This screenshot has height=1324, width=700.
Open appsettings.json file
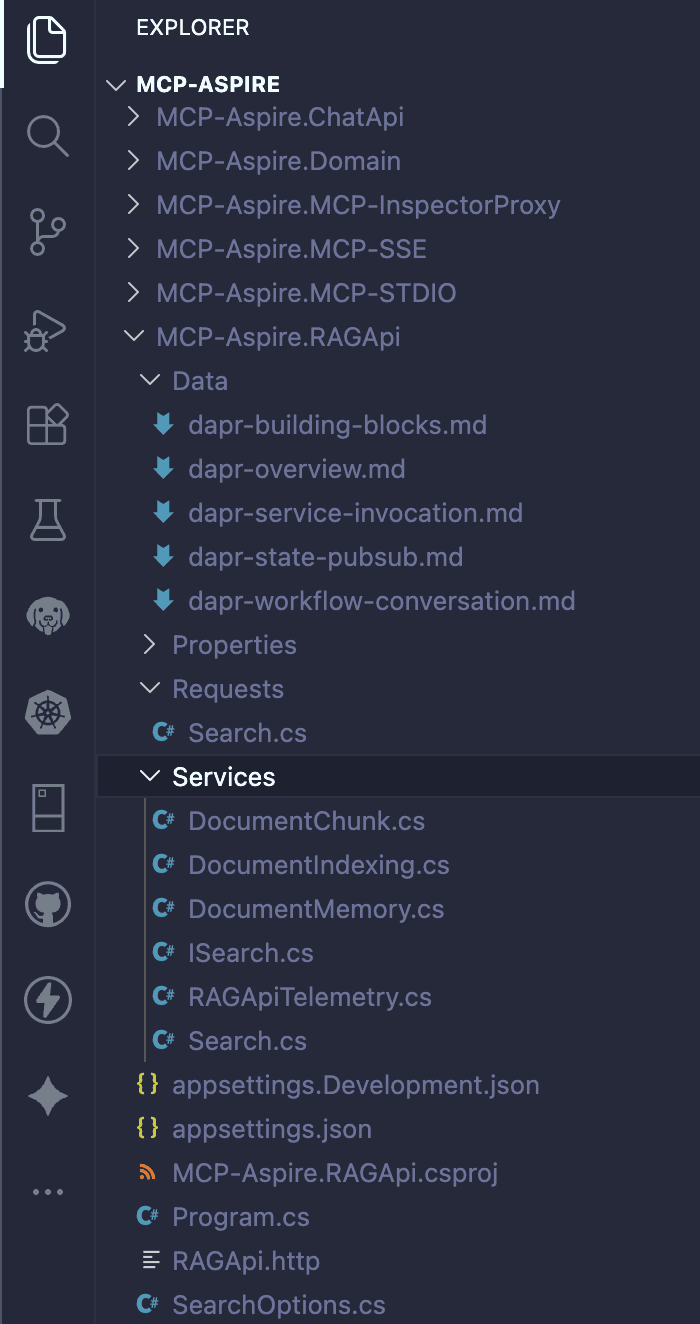tap(272, 1129)
